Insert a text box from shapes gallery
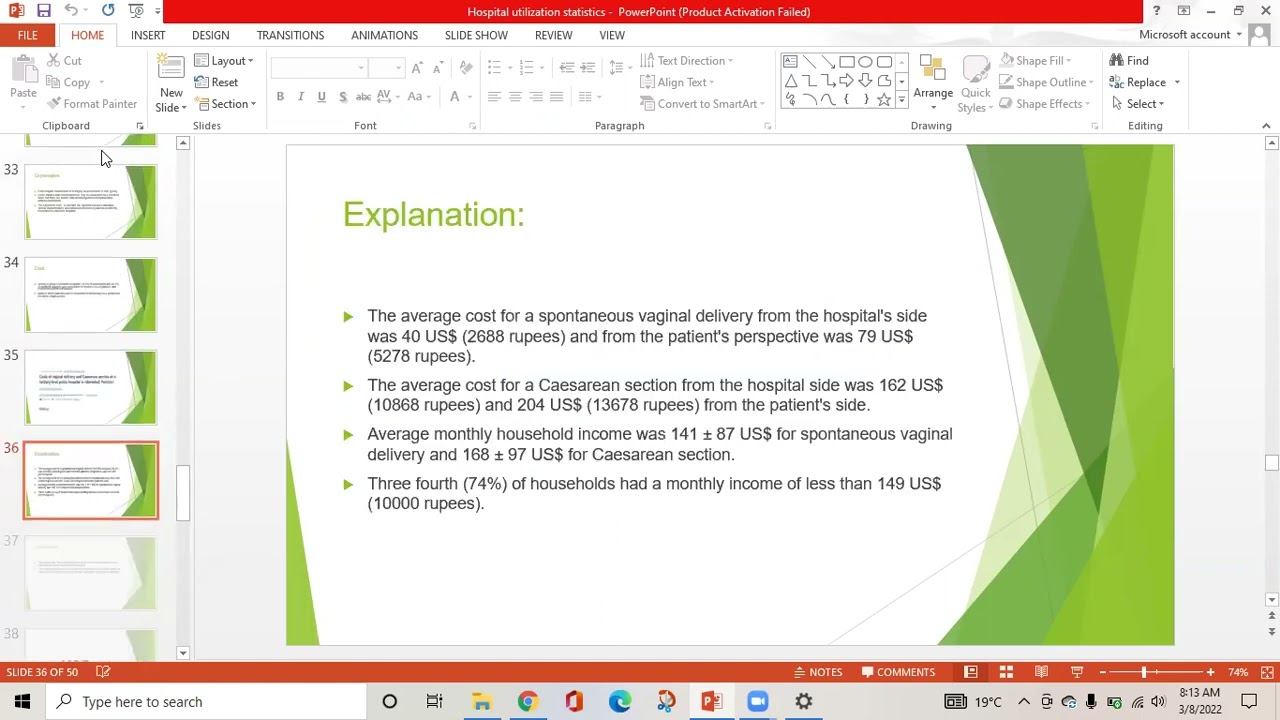Image resolution: width=1280 pixels, height=720 pixels. (x=790, y=62)
